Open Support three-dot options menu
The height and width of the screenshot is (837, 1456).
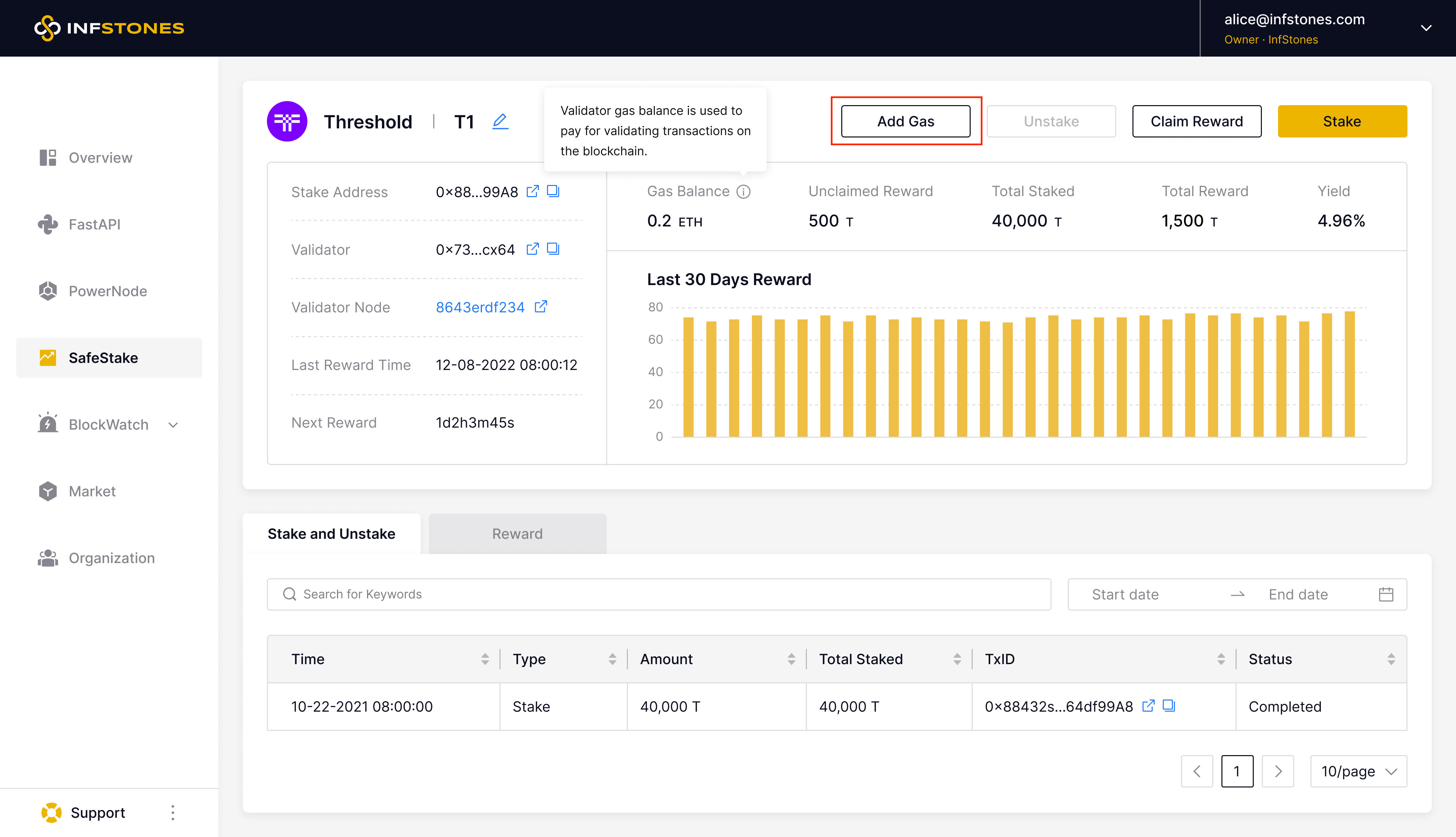click(173, 812)
